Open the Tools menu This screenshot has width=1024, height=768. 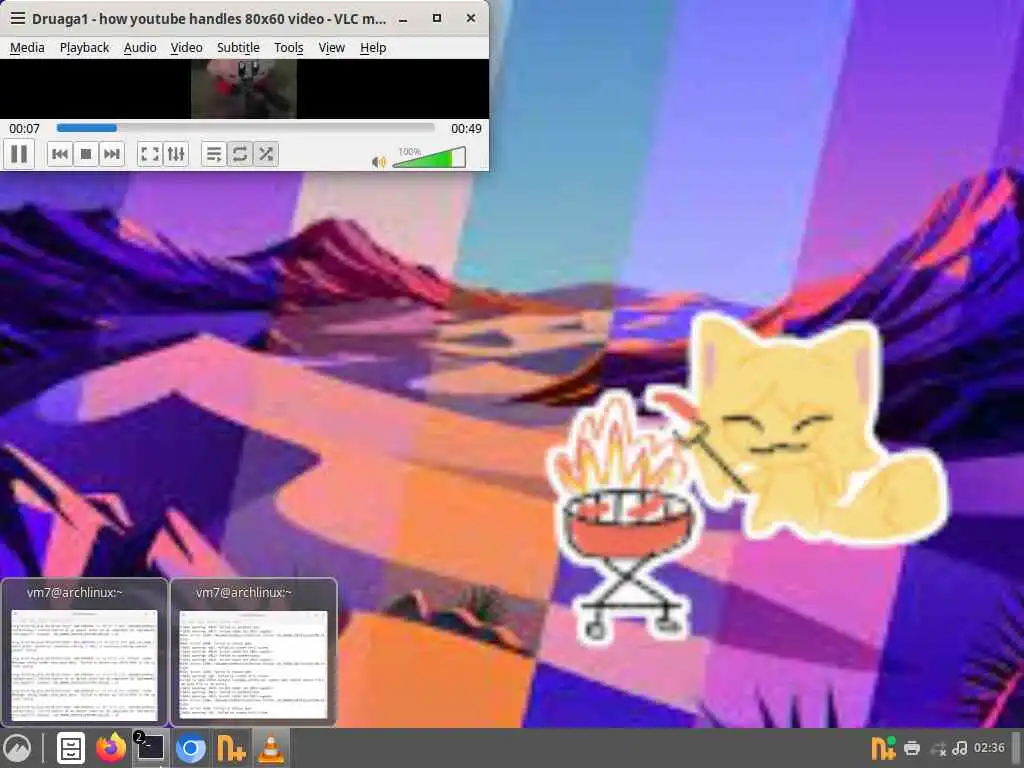click(x=289, y=48)
